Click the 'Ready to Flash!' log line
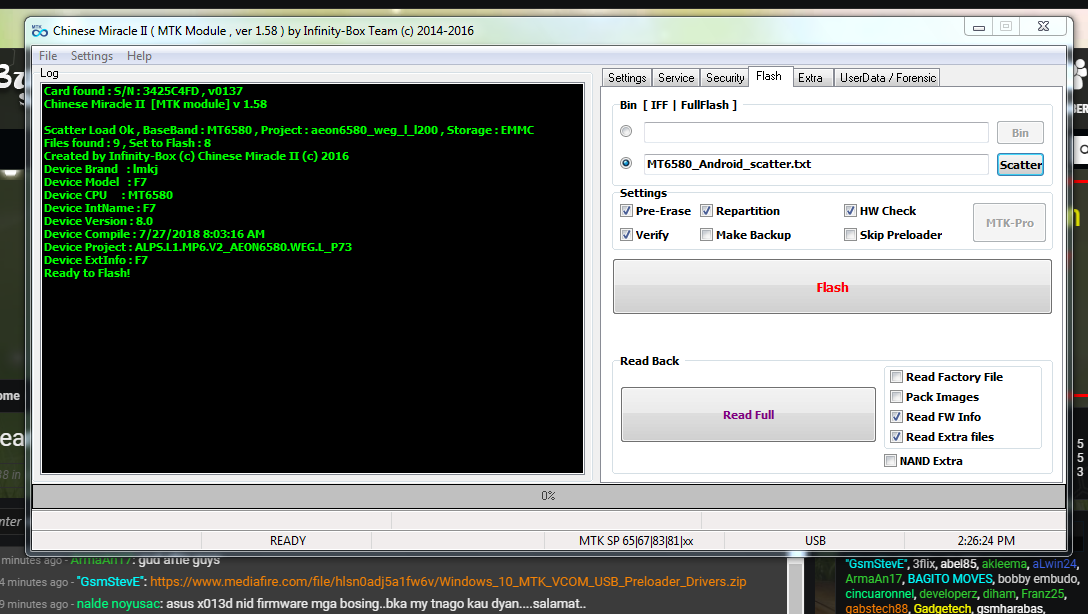This screenshot has width=1088, height=614. pos(87,273)
